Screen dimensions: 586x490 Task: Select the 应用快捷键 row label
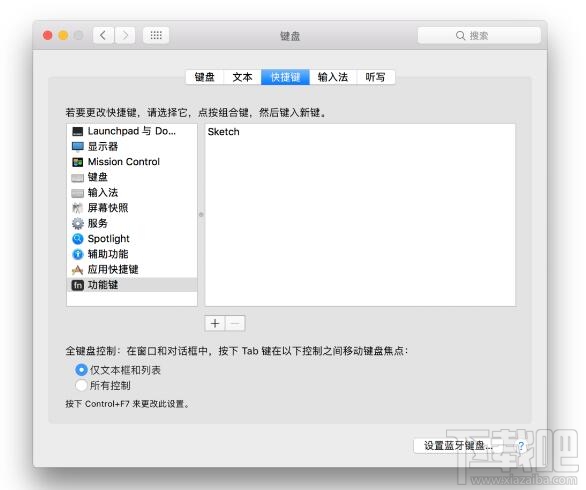pos(113,269)
